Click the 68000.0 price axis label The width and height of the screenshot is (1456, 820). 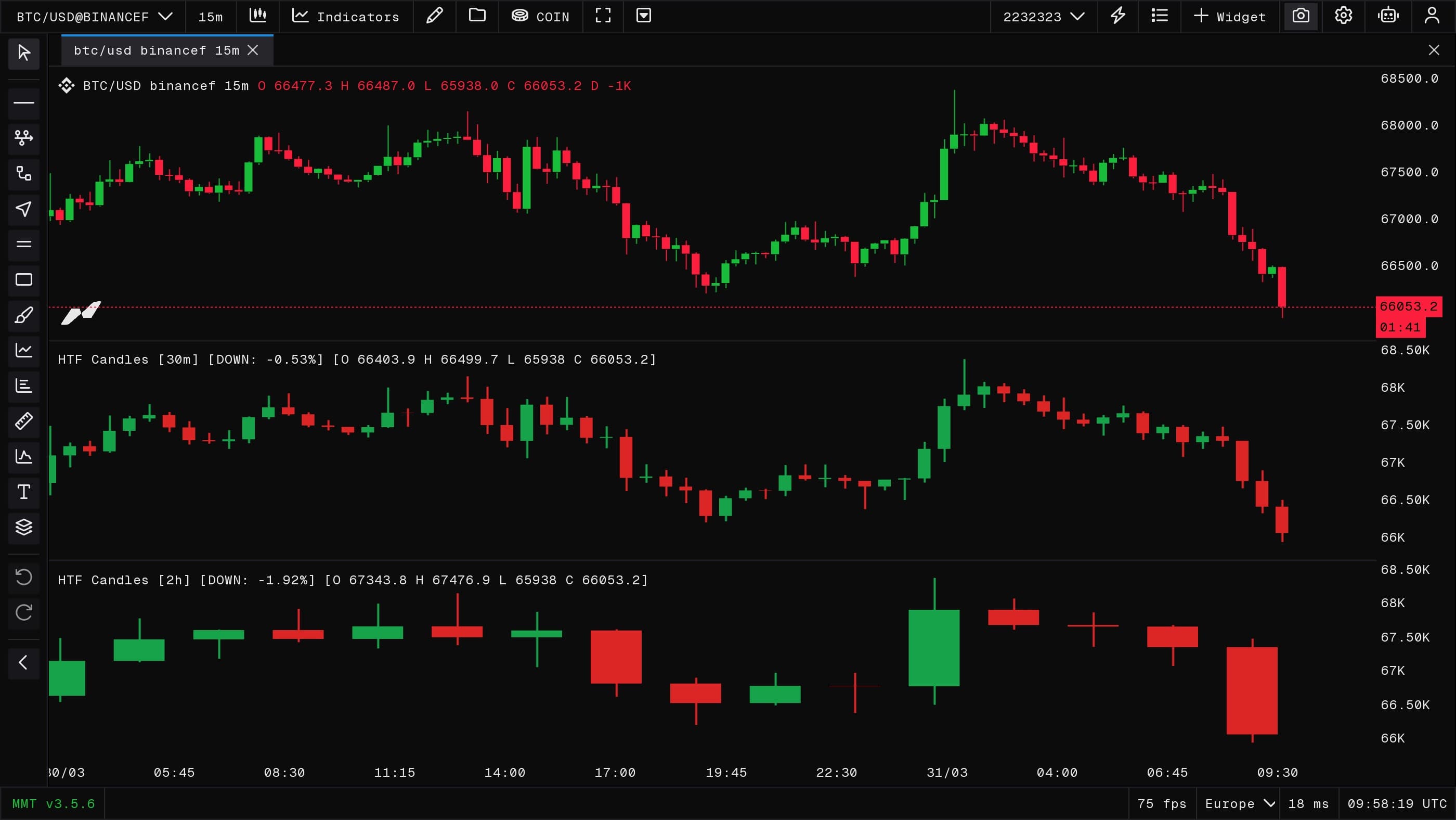pyautogui.click(x=1409, y=125)
